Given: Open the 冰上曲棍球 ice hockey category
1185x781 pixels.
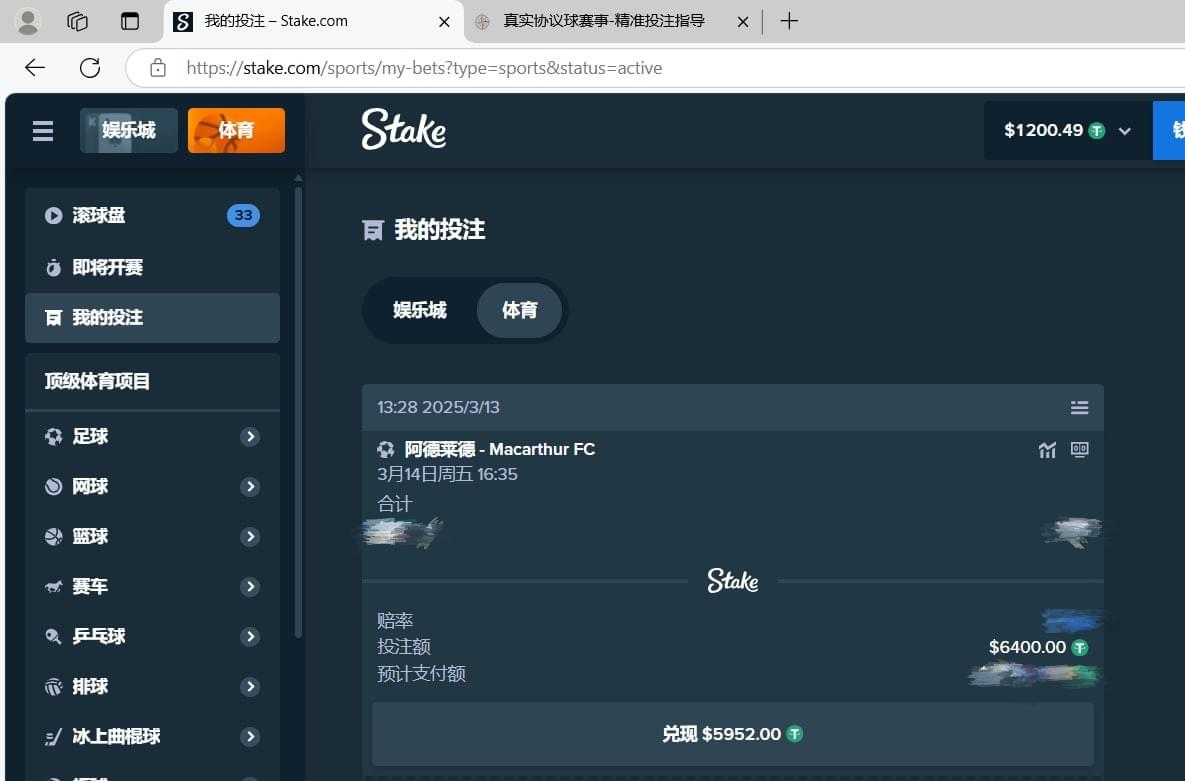Looking at the screenshot, I should point(153,736).
